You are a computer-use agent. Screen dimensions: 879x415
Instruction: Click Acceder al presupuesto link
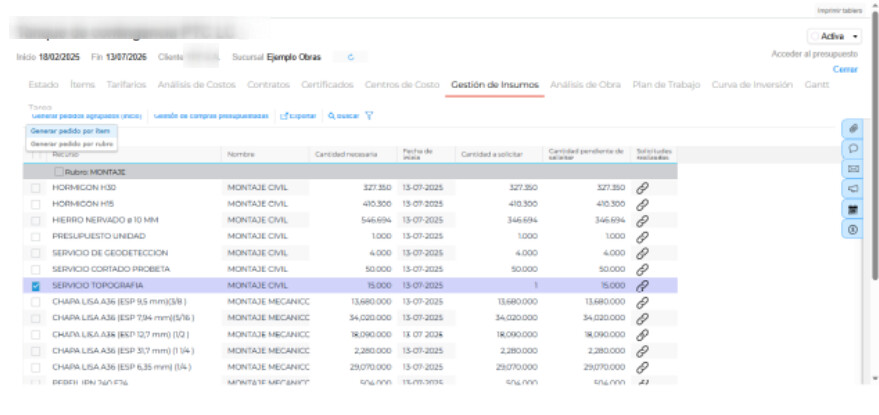pos(814,53)
